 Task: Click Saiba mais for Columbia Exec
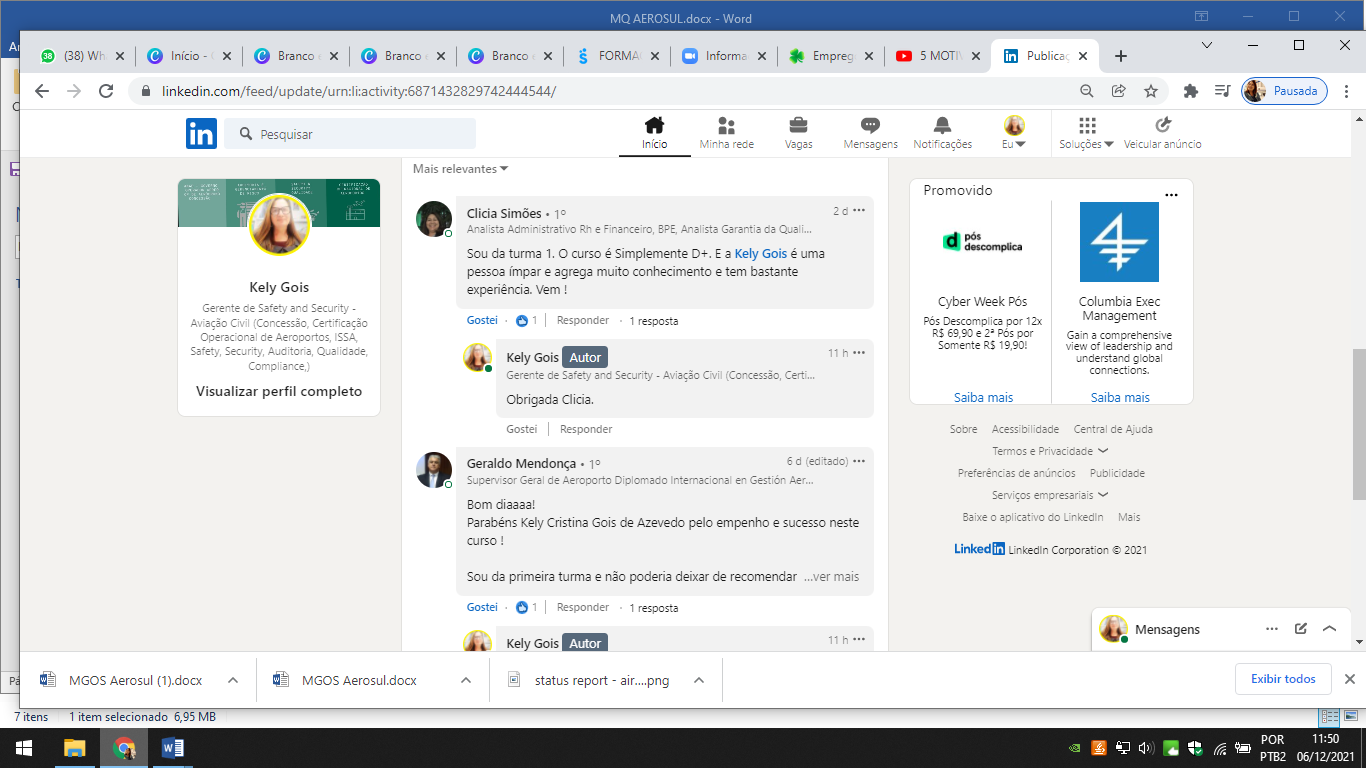click(1120, 397)
